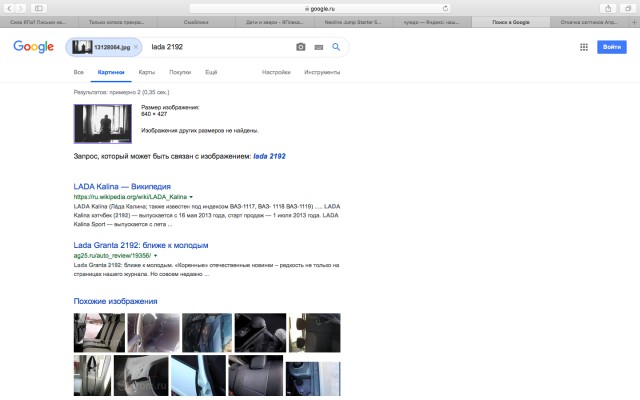Open the Все results tab

click(x=79, y=72)
